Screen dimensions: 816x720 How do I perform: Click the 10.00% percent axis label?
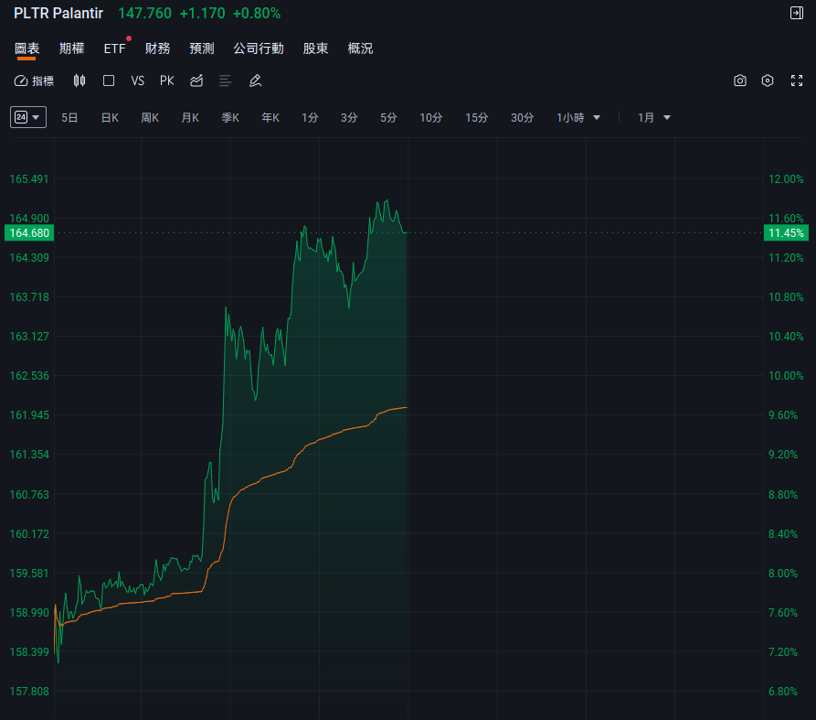[x=786, y=376]
